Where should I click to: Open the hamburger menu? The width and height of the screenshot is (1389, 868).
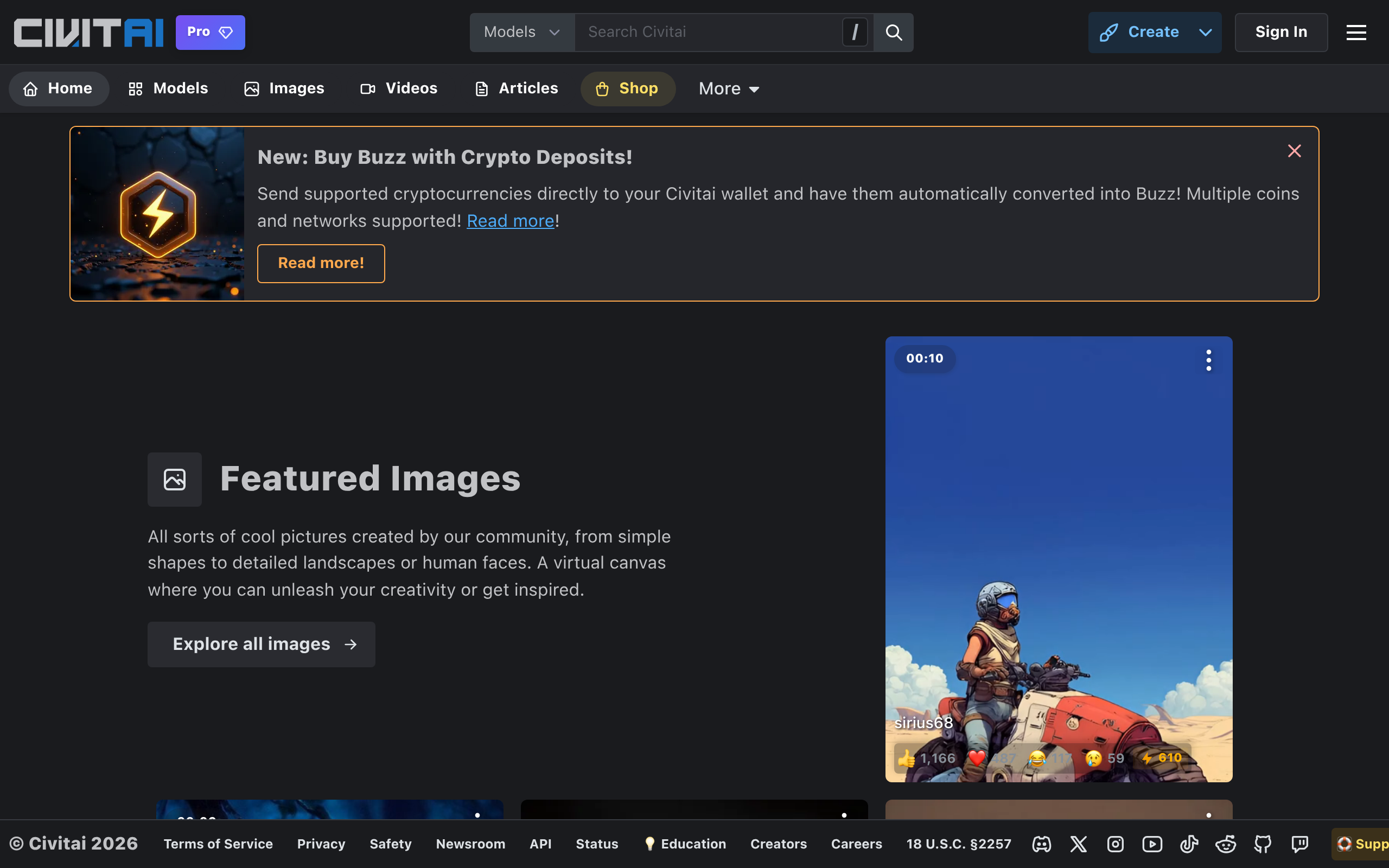click(x=1356, y=32)
